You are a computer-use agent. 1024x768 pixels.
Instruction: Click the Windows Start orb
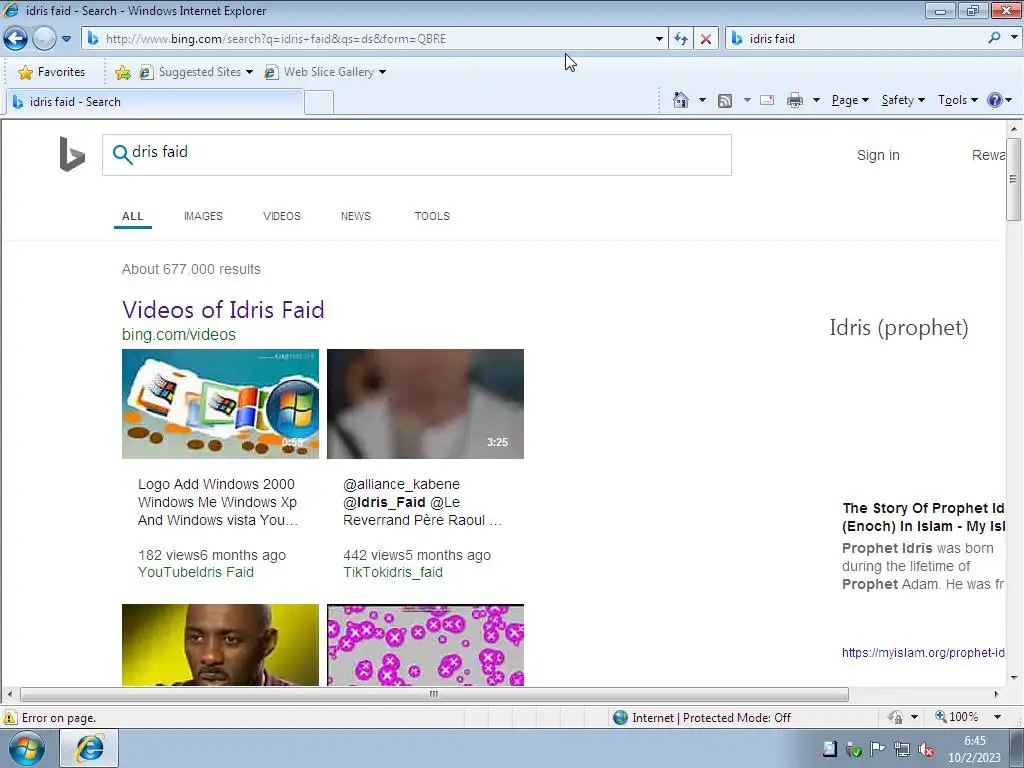tap(27, 749)
